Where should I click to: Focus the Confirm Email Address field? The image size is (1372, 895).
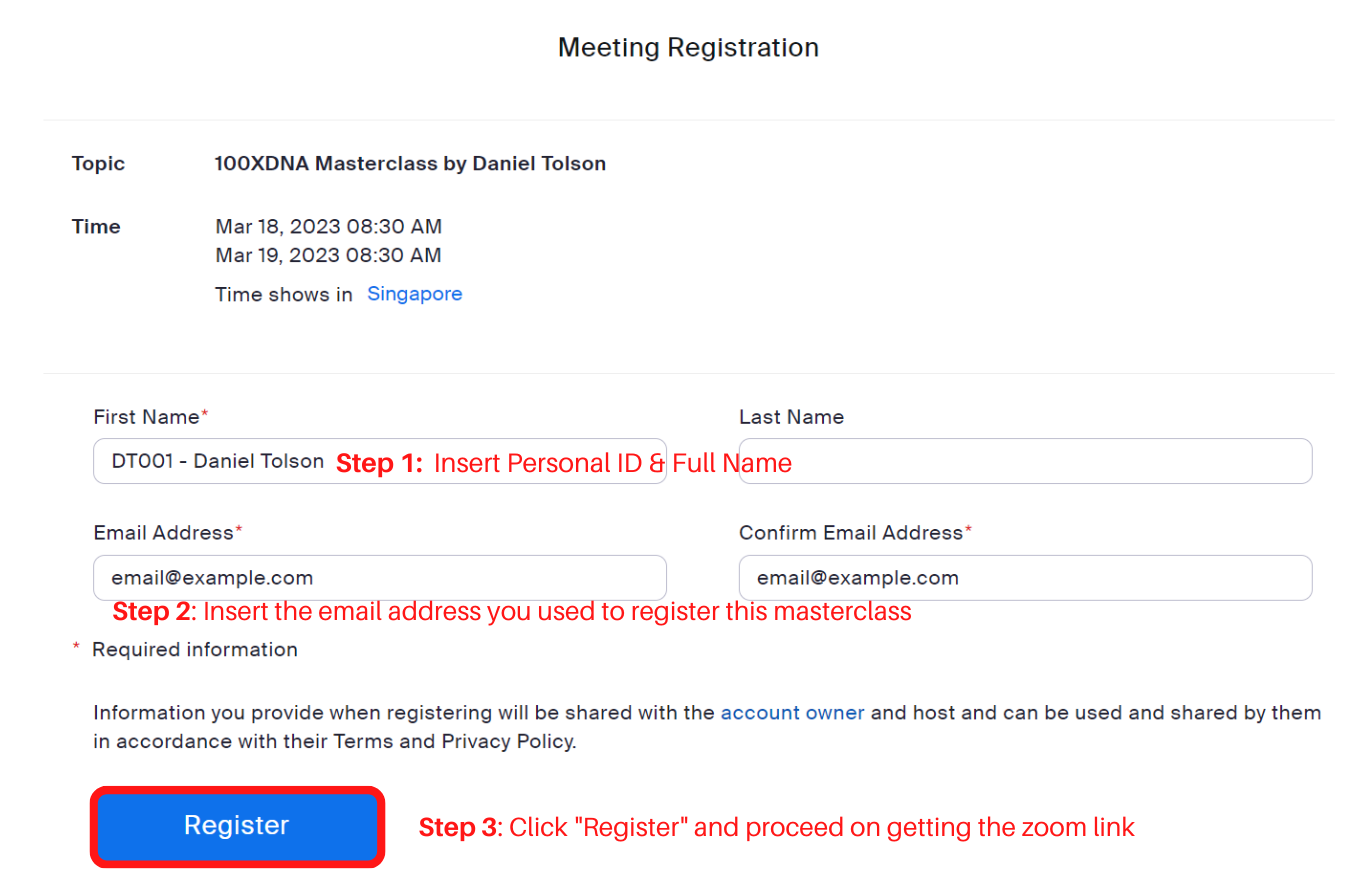coord(1025,578)
